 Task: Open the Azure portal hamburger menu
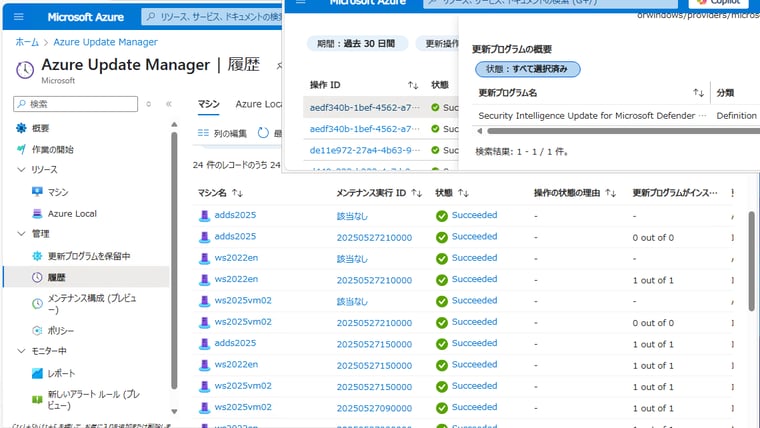(19, 17)
